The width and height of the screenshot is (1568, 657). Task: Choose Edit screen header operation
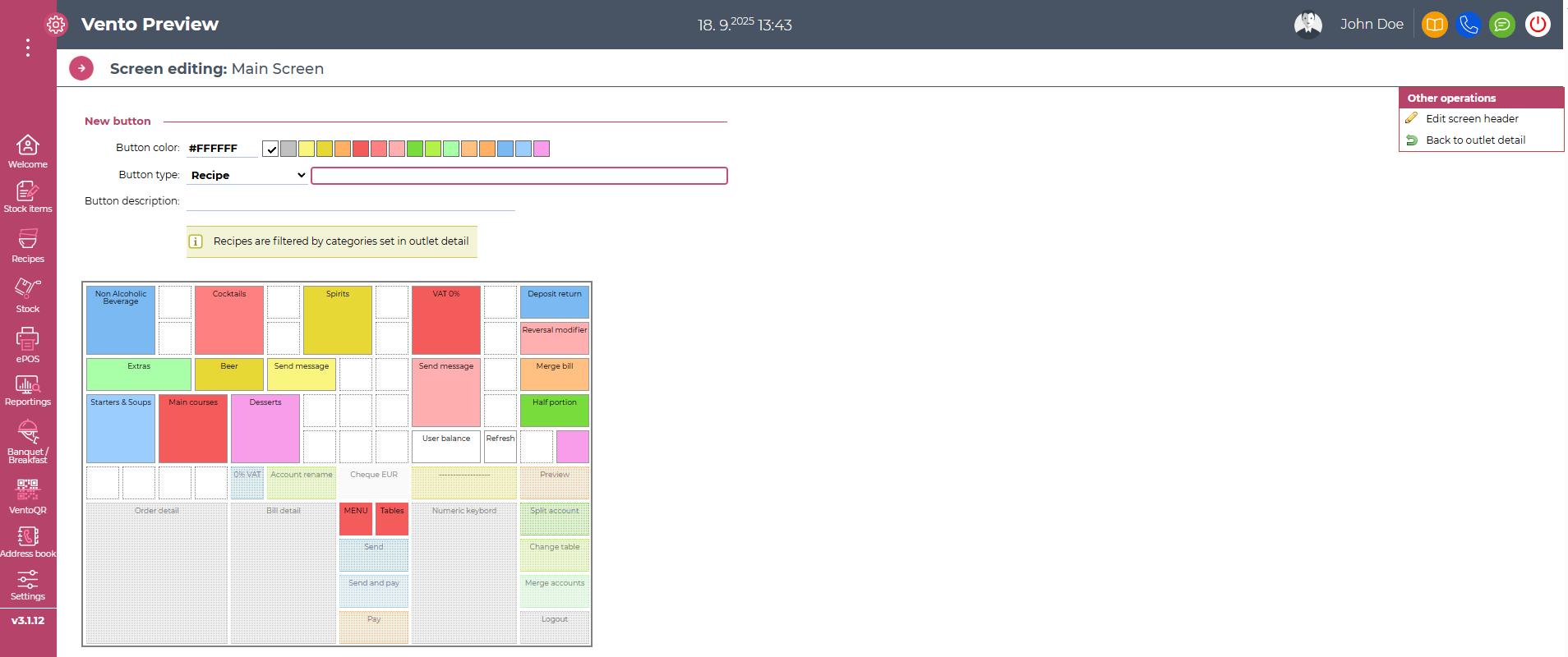tap(1472, 119)
